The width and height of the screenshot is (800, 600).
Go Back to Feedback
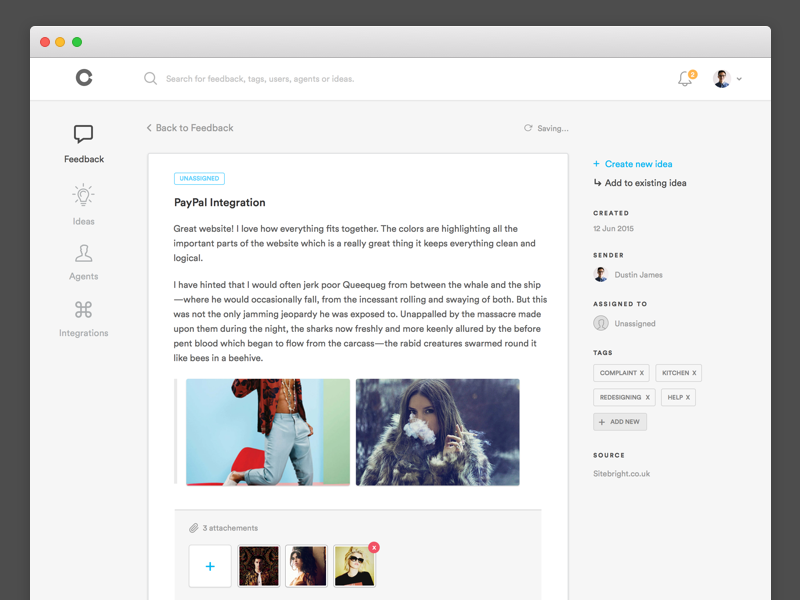pos(190,128)
